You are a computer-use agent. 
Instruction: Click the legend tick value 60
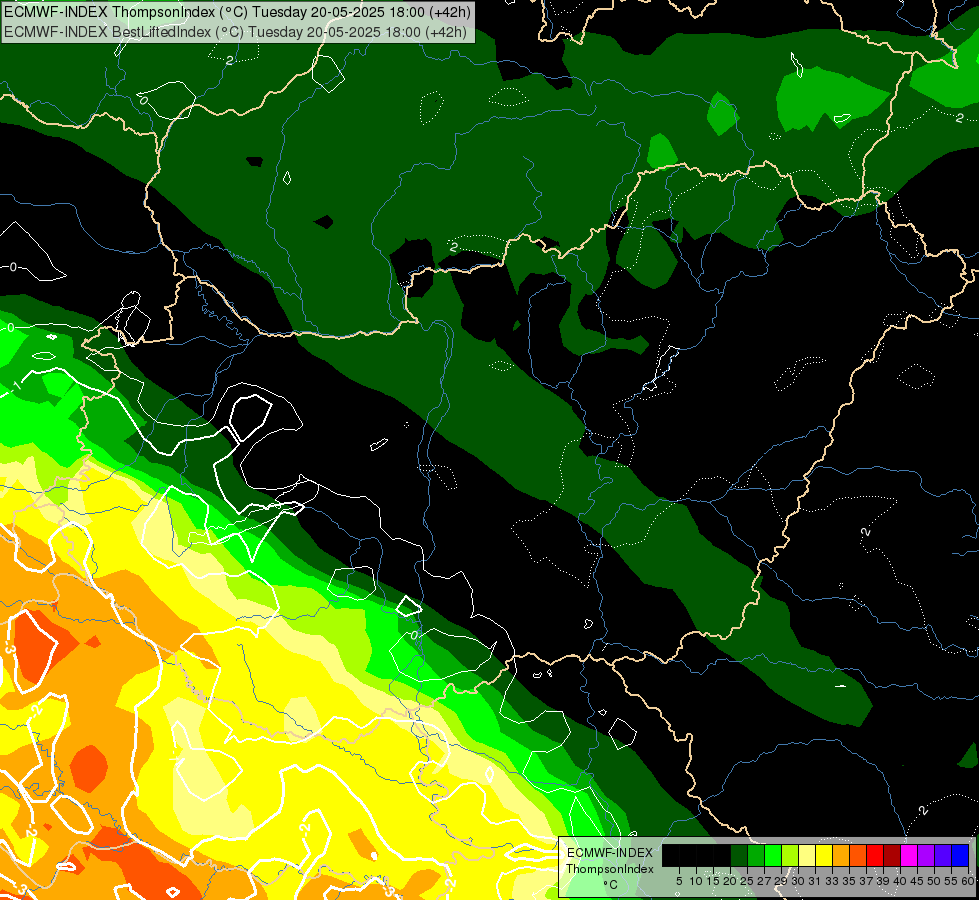coord(968,881)
